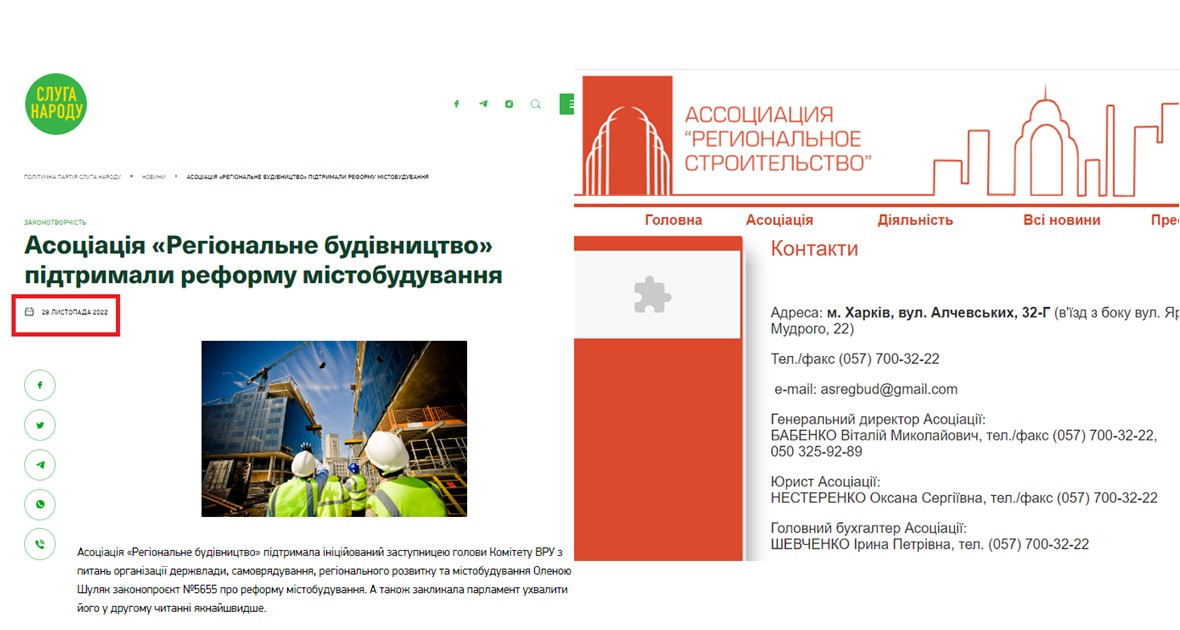The image size is (1180, 630).
Task: Click the search magnifier icon
Action: click(536, 104)
